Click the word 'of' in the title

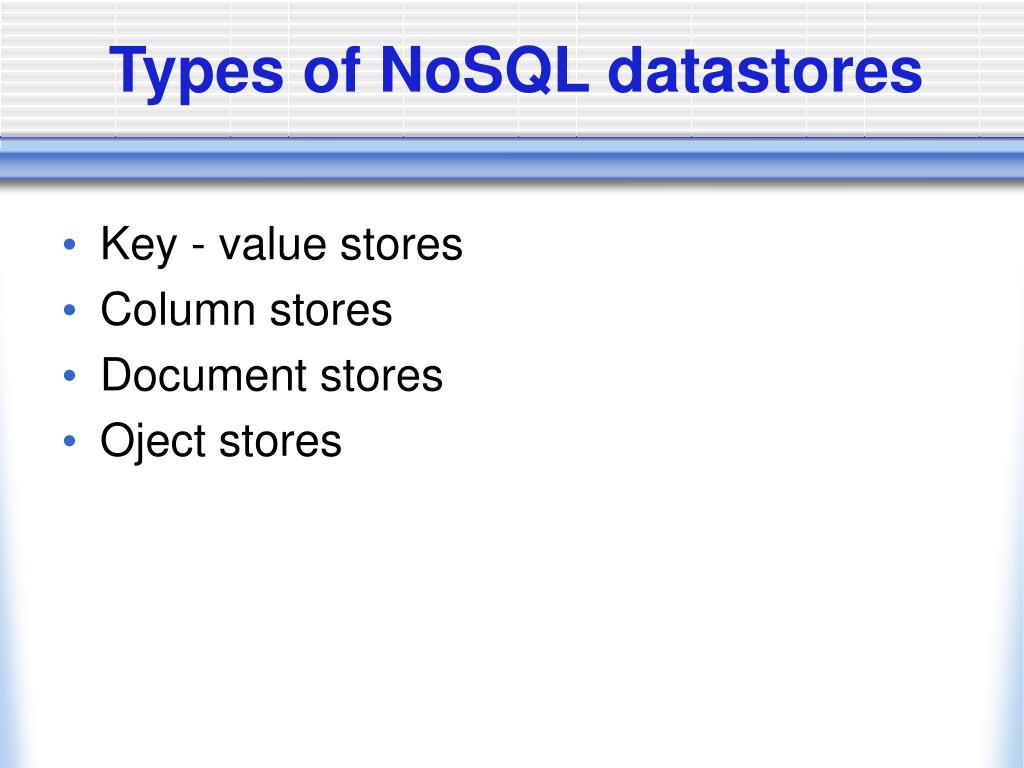click(x=332, y=70)
